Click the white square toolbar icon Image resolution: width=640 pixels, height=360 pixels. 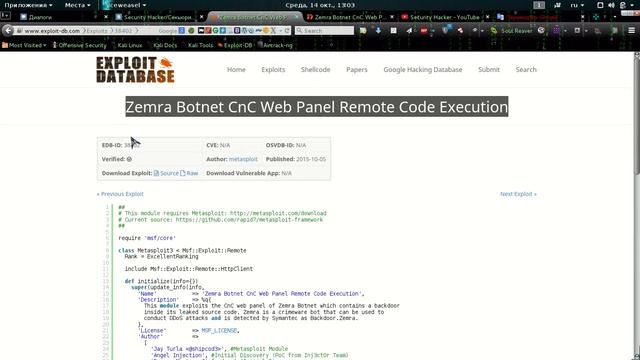coord(393,31)
